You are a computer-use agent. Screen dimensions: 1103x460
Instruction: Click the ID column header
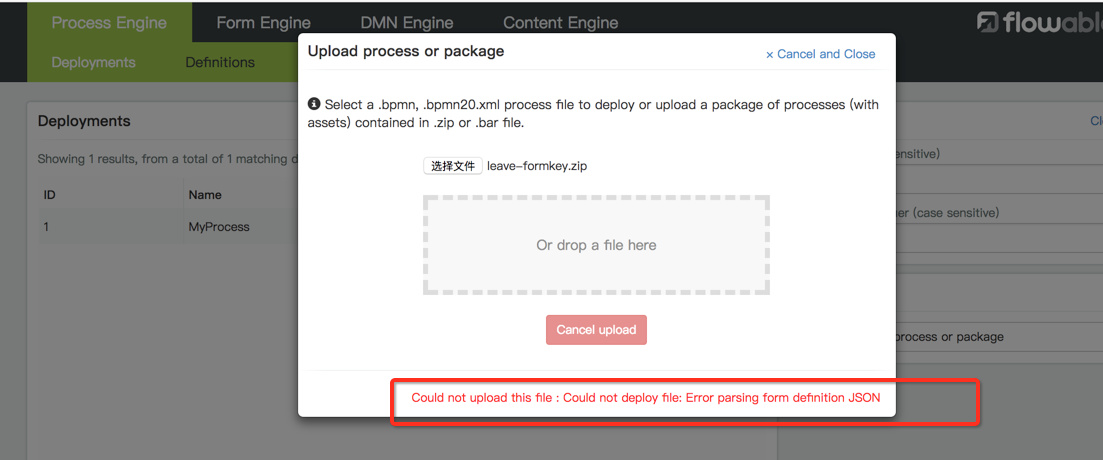click(50, 195)
